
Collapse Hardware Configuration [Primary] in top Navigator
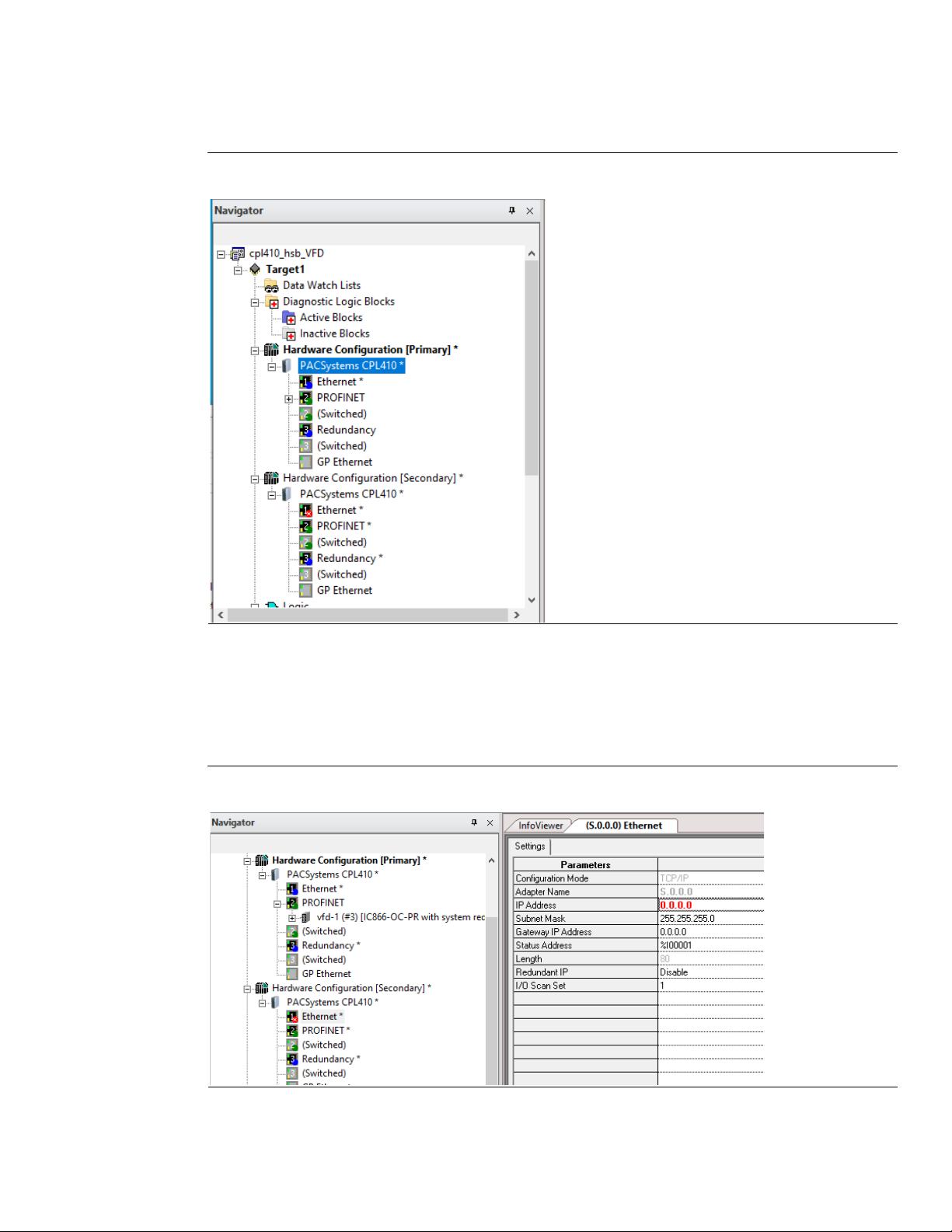click(x=255, y=351)
